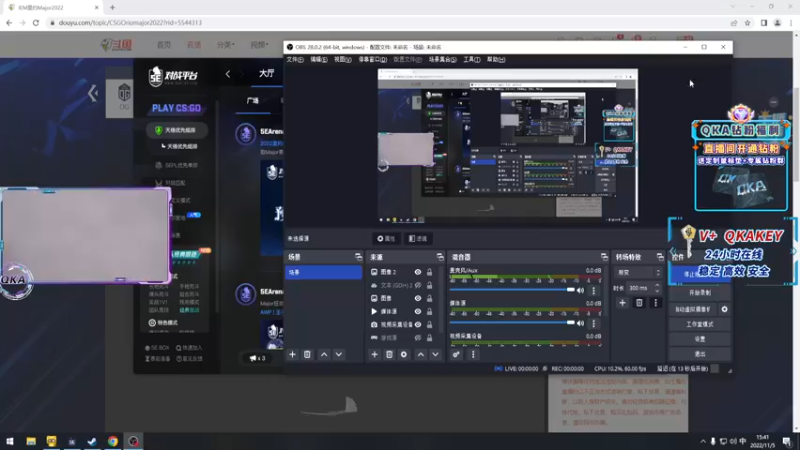Adjust the 300 ms duration stepper
Viewport: 800px width, 450px height.
click(x=657, y=288)
